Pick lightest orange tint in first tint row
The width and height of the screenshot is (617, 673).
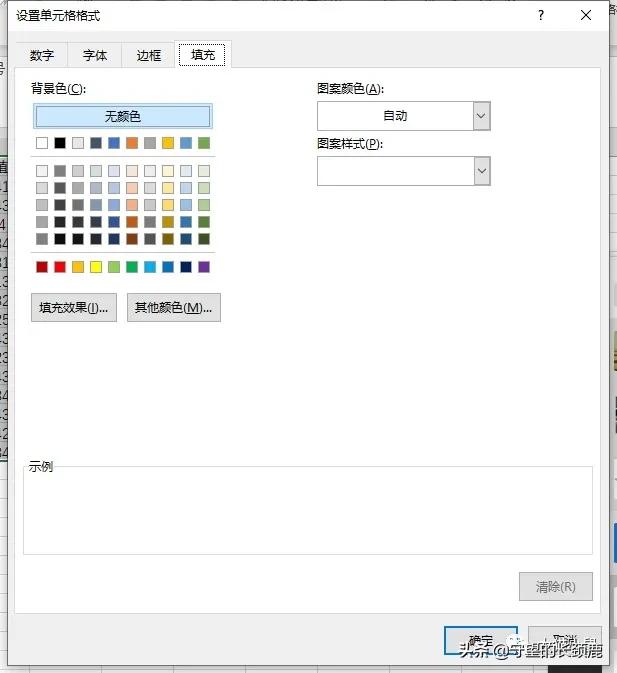(132, 171)
